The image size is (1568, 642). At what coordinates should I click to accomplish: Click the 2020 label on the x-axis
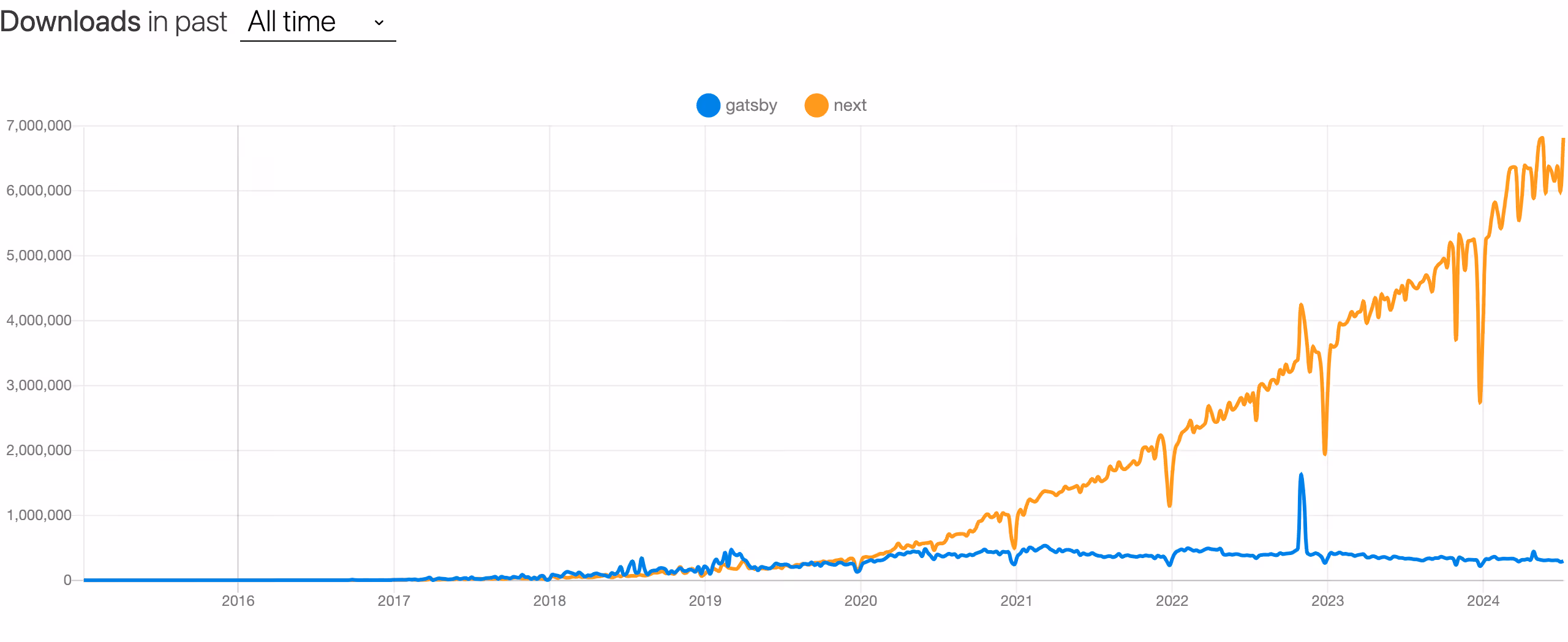[x=861, y=602]
